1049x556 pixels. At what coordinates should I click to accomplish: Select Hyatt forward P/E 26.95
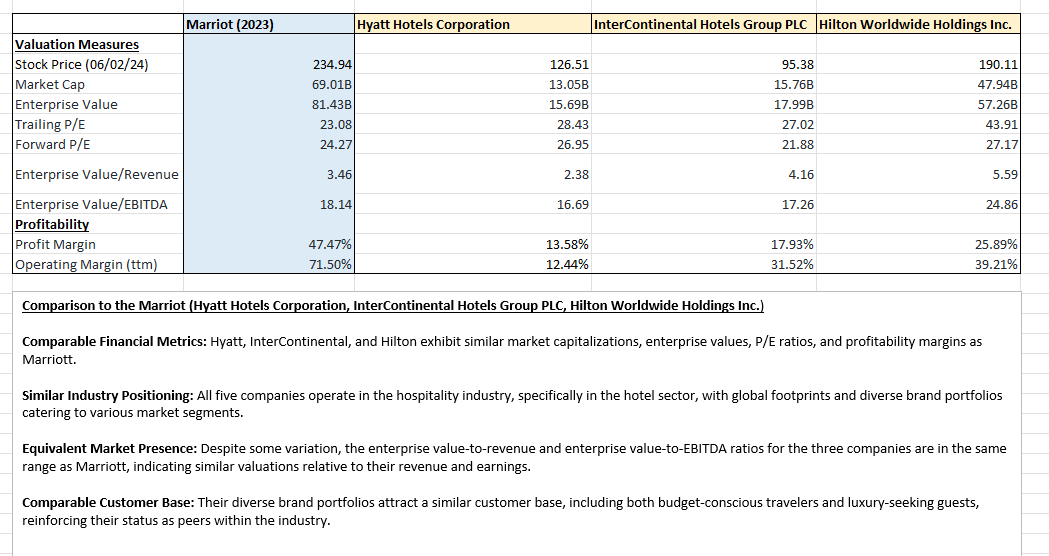click(472, 145)
